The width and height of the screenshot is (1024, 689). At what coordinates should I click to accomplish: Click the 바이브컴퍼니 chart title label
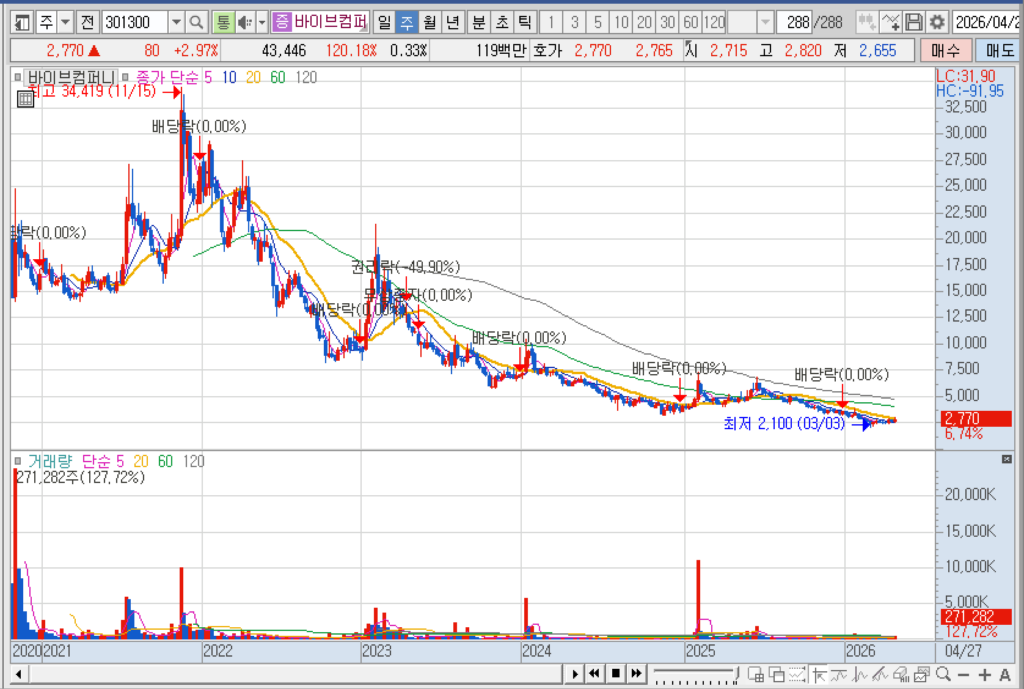pos(71,78)
